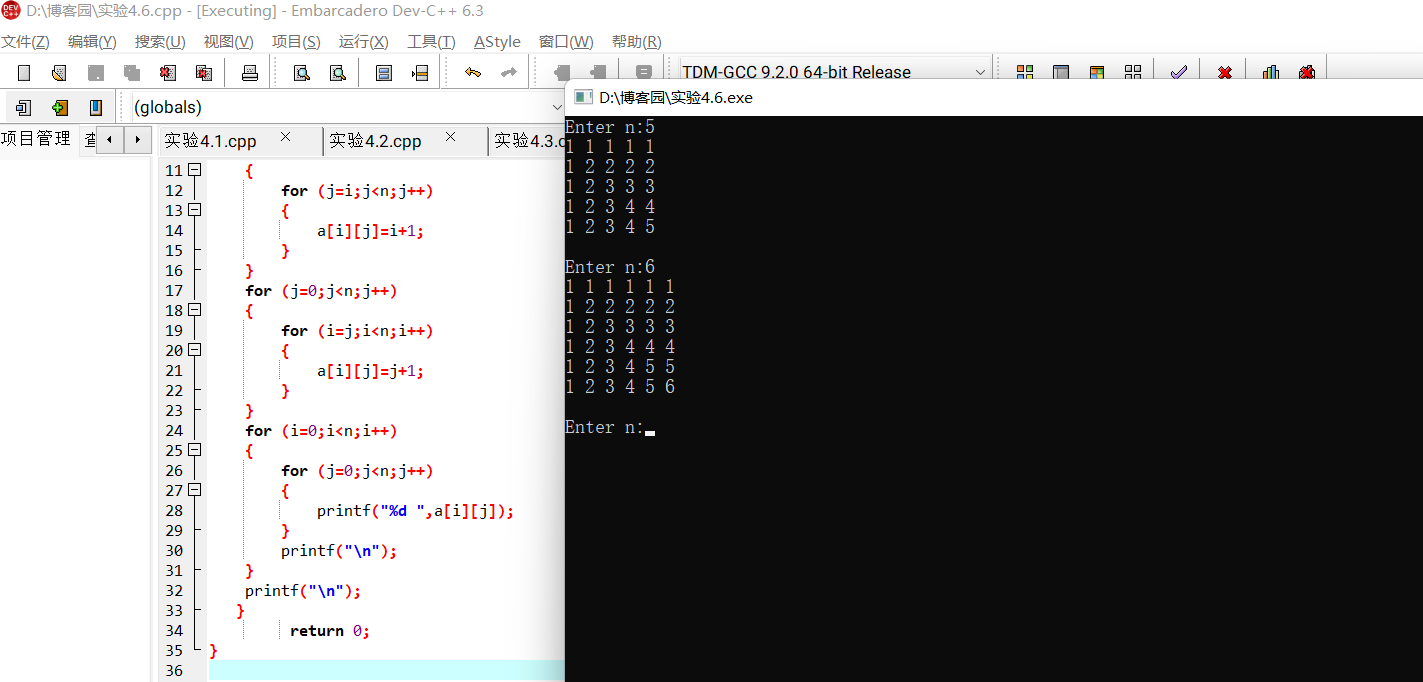Open the 帮助(R) menu
Image resolution: width=1423 pixels, height=682 pixels.
pyautogui.click(x=636, y=42)
